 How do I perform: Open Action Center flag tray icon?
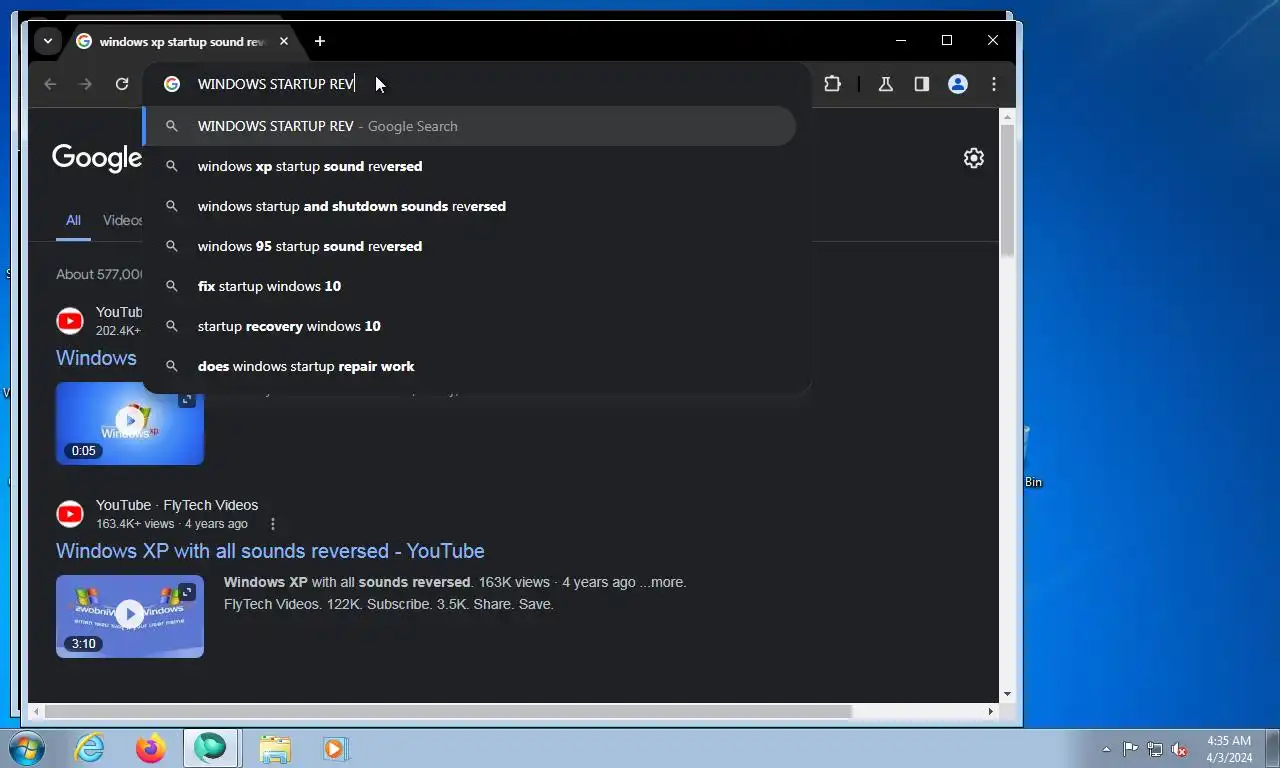(x=1130, y=749)
